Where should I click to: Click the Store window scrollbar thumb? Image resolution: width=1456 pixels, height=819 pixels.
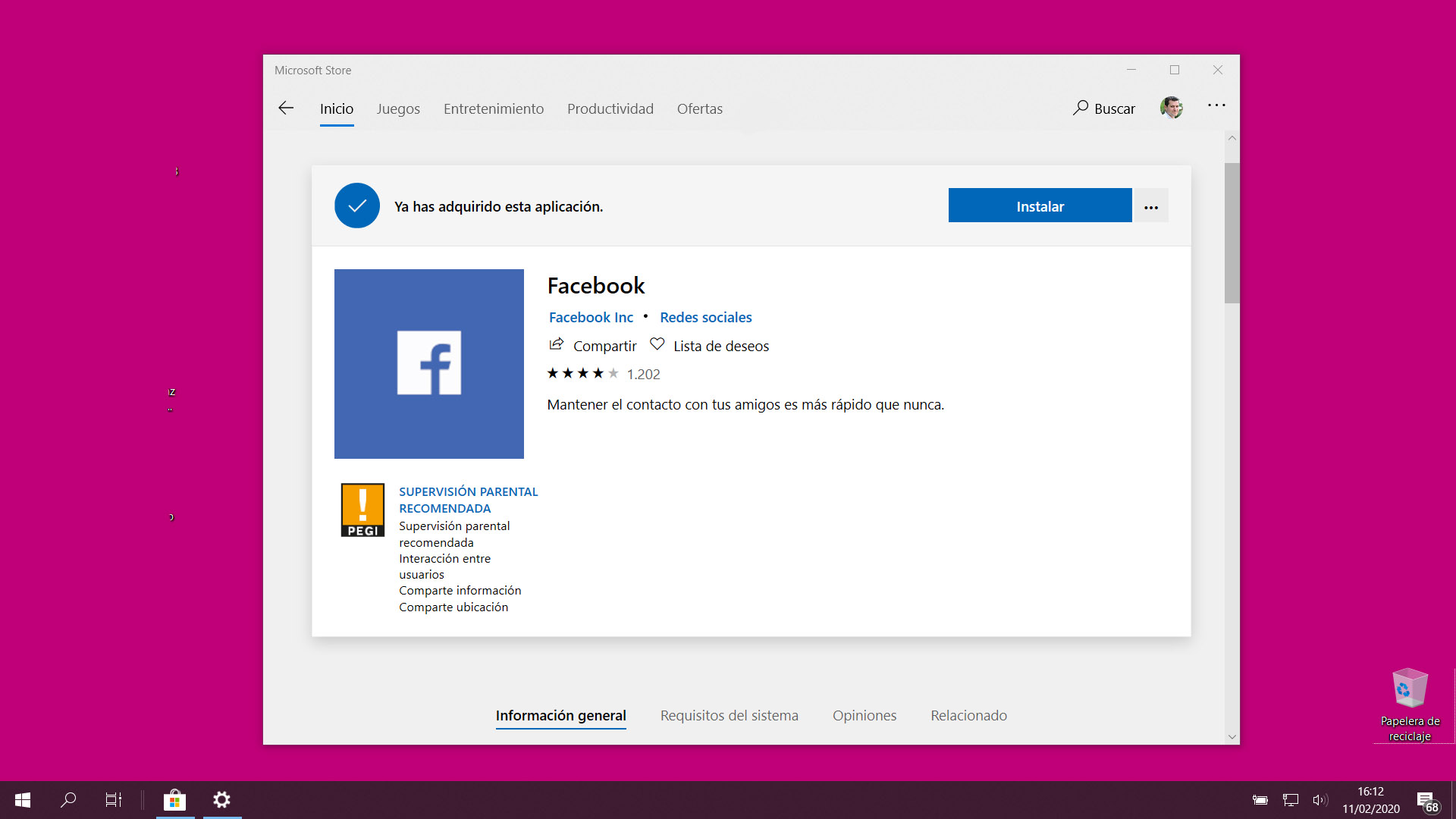(x=1232, y=233)
